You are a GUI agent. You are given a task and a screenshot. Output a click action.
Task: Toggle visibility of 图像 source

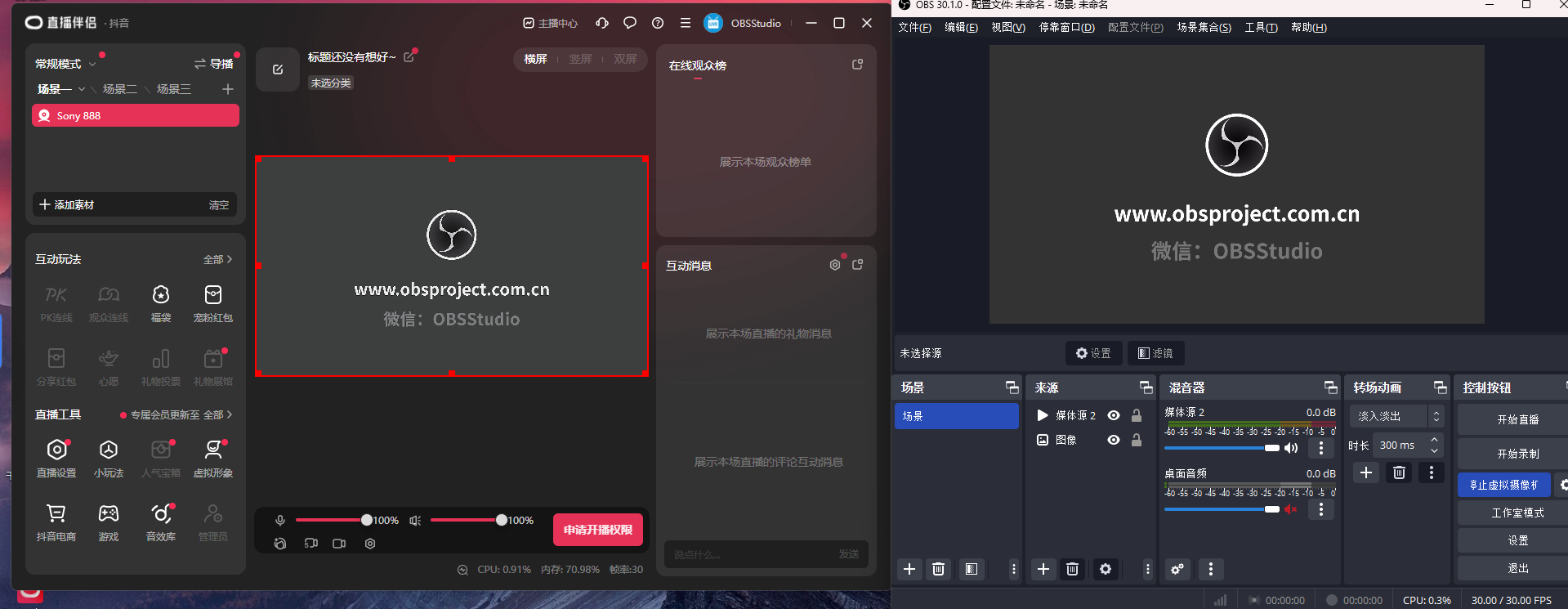coord(1114,440)
